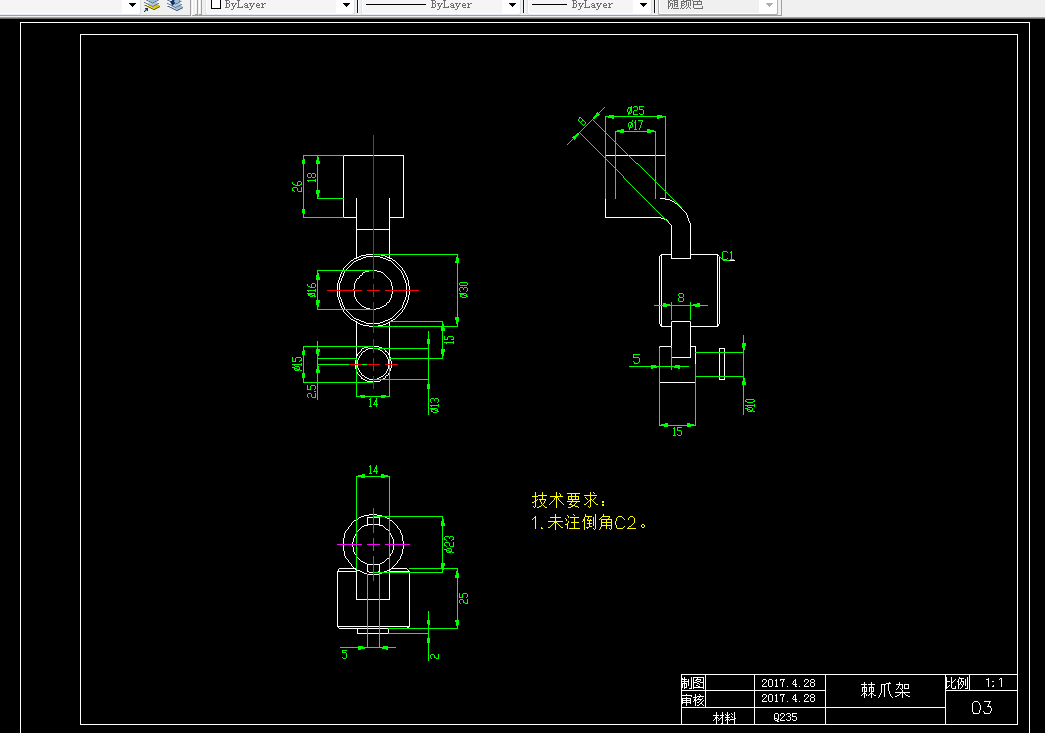Open the ByLayer color dropdown
Viewport: 1045px width, 733px height.
tap(346, 5)
